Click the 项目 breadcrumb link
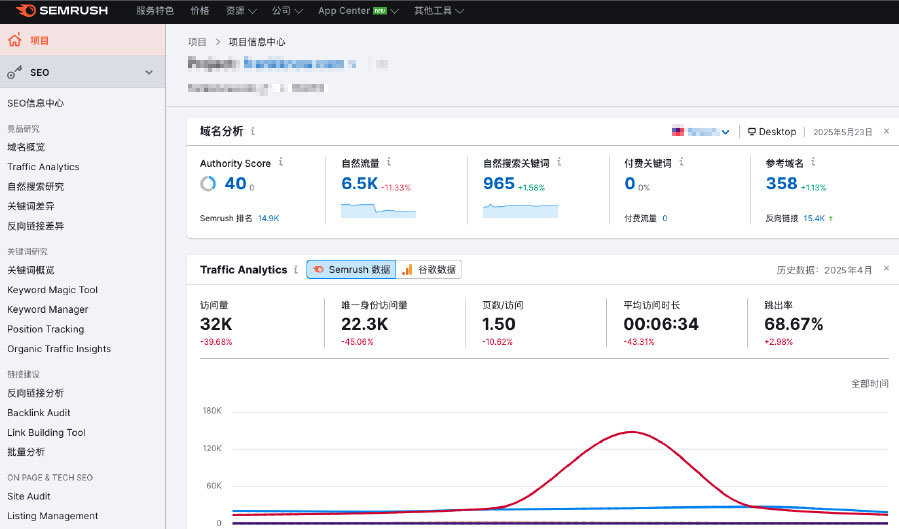899x529 pixels. [x=197, y=42]
